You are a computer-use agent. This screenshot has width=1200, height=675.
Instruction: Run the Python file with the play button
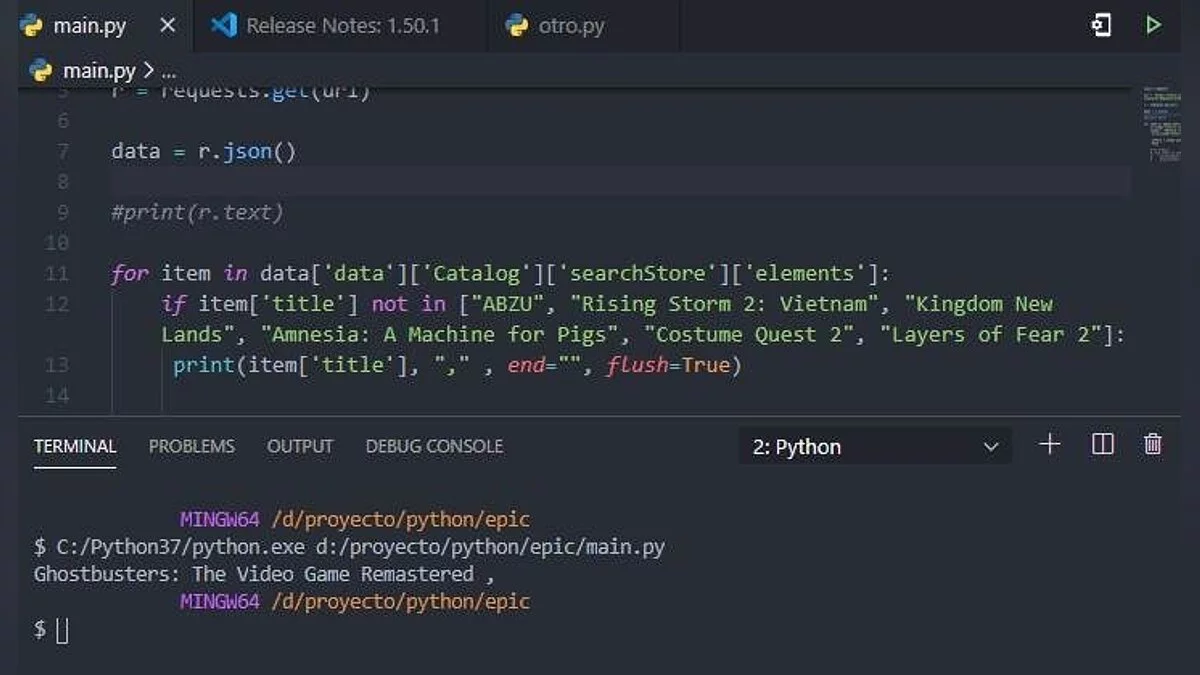pos(1153,25)
